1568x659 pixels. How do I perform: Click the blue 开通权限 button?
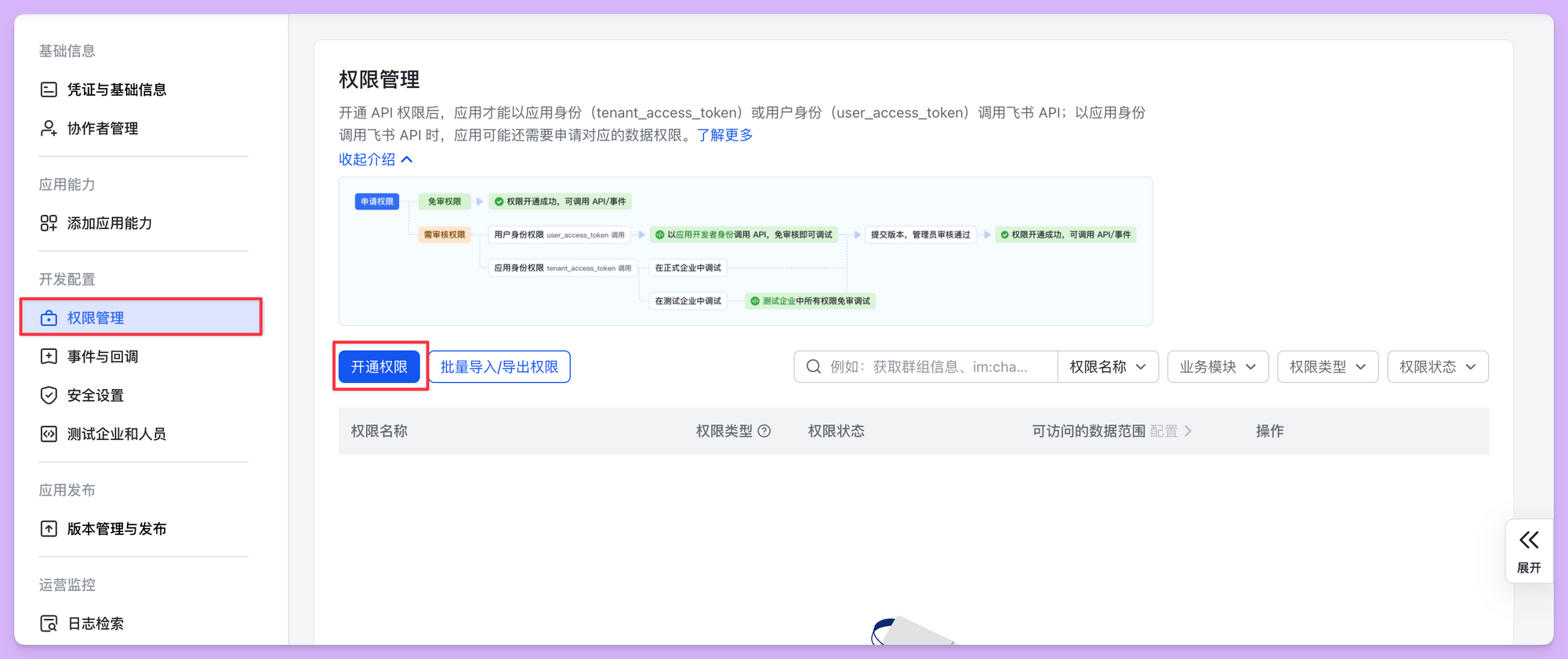(x=379, y=366)
